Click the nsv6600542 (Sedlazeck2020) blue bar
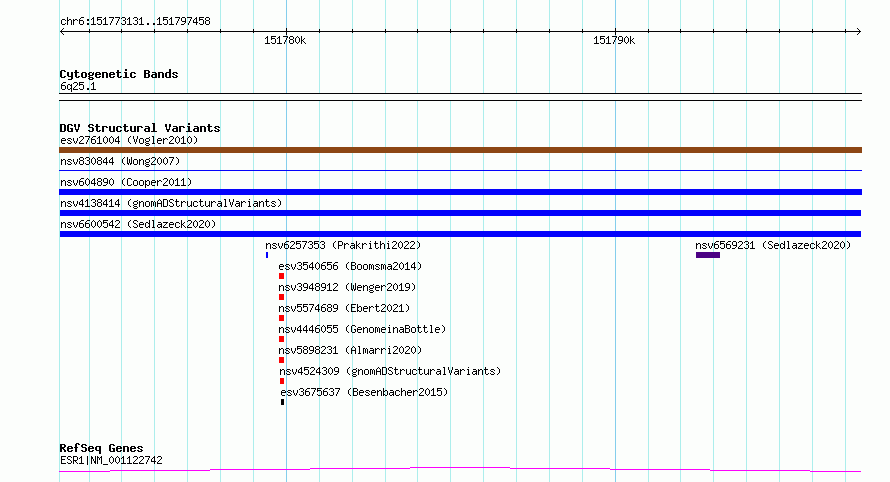Screen dimensions: 890x482 click(460, 234)
